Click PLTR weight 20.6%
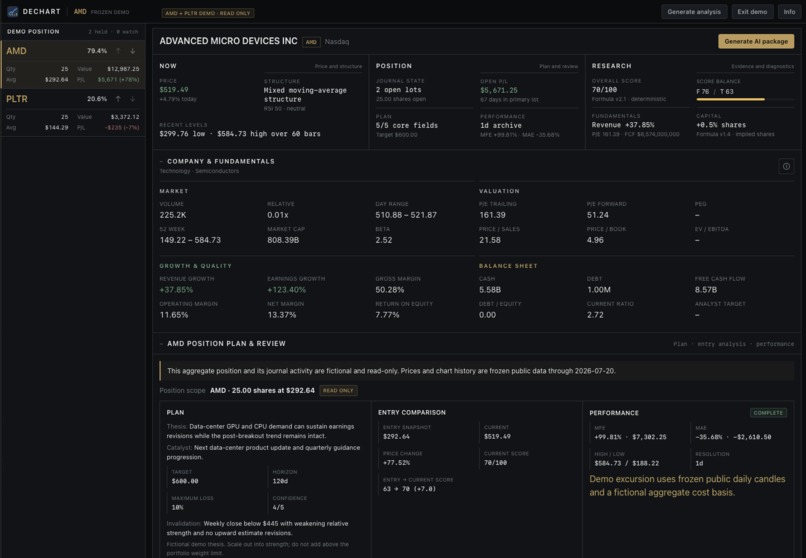Screen dimensions: 806x558 pyautogui.click(x=97, y=99)
